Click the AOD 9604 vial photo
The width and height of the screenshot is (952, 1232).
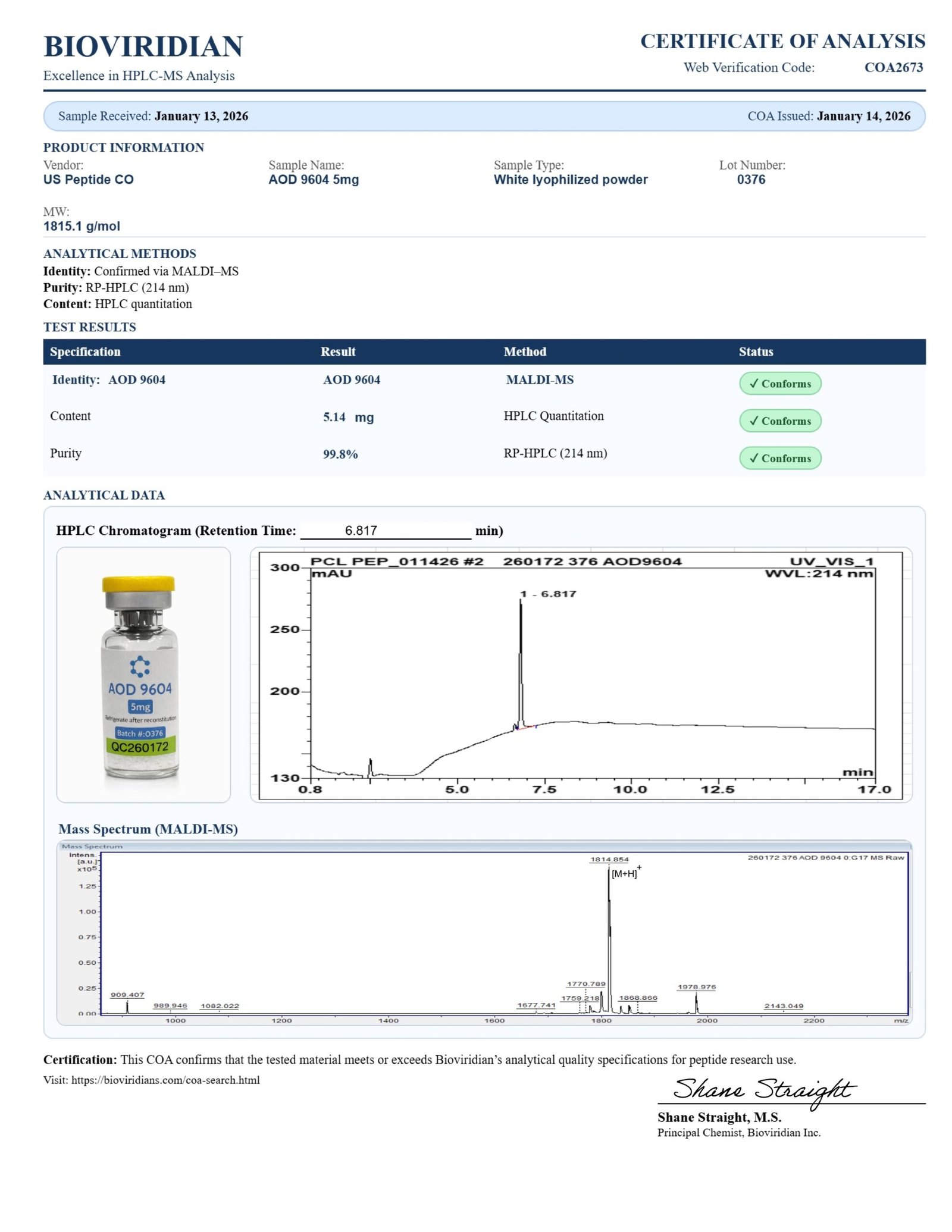point(143,675)
